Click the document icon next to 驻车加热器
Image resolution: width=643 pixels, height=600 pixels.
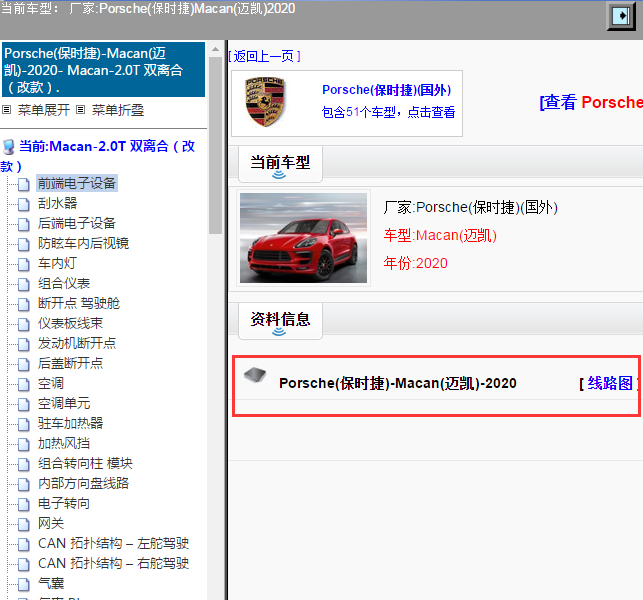pos(24,424)
